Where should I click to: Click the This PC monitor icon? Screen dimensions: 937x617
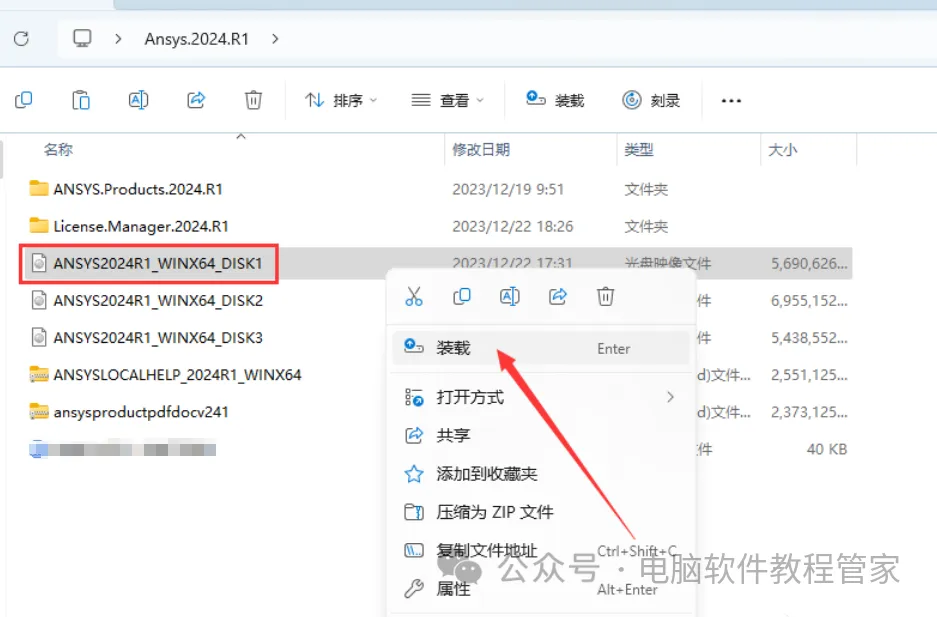82,39
